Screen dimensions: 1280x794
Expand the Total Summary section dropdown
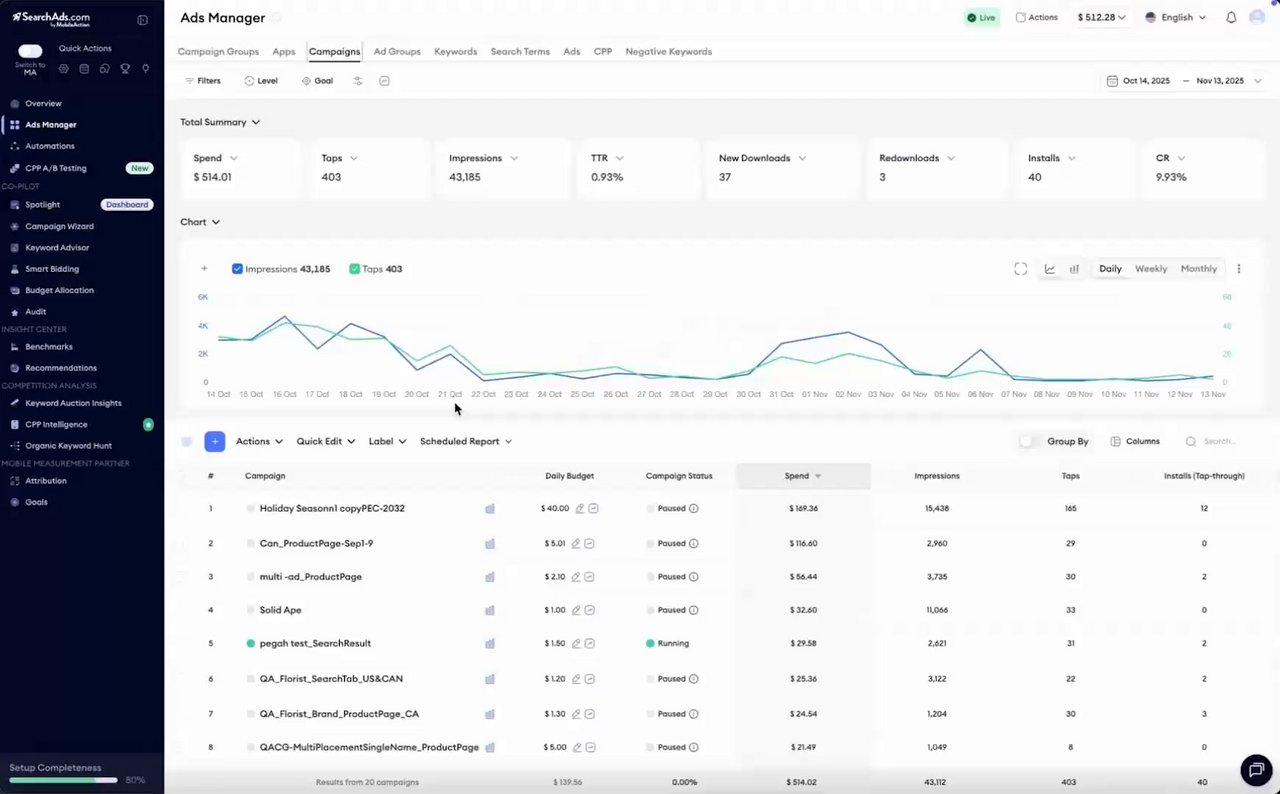coord(220,122)
